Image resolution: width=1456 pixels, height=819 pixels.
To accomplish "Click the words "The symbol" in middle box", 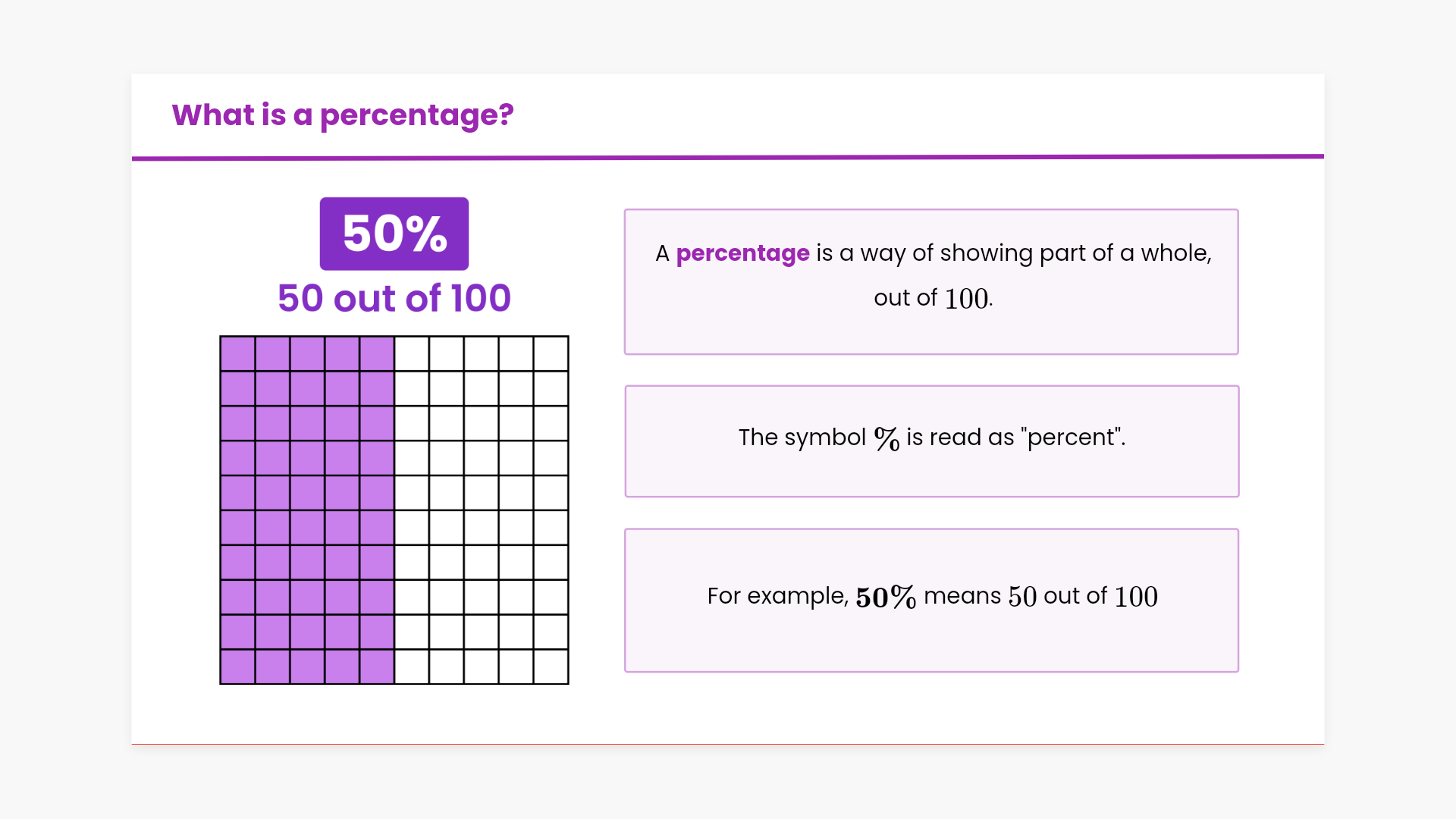I will point(802,438).
